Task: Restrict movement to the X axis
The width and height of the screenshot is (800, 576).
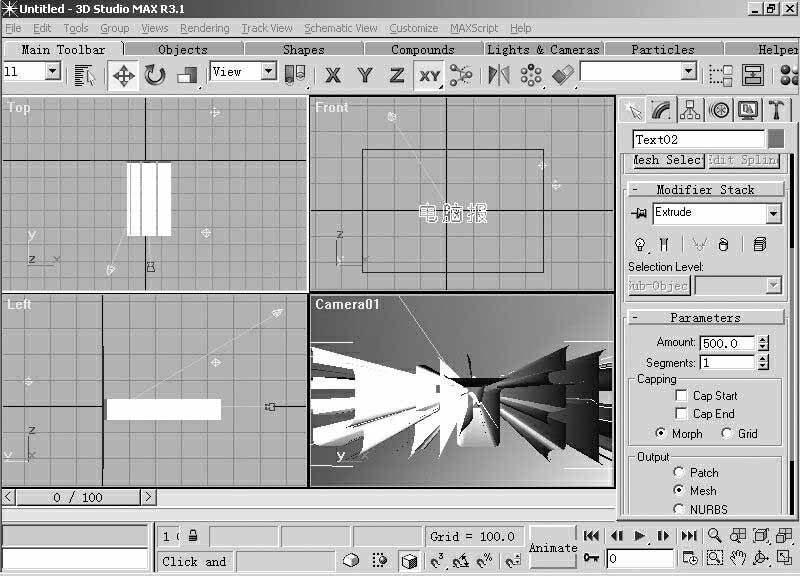Action: pyautogui.click(x=333, y=75)
